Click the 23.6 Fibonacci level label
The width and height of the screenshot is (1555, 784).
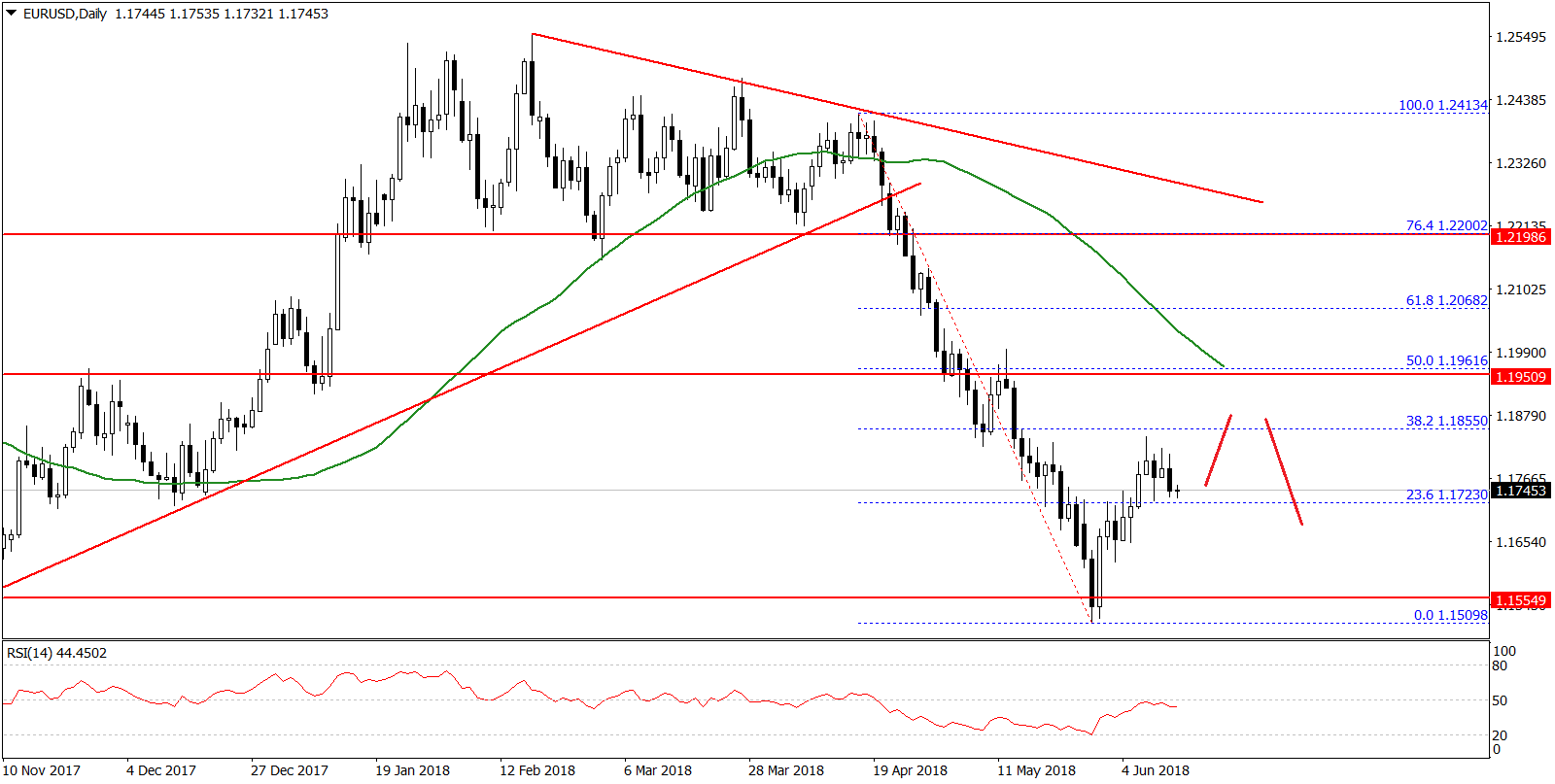click(x=1446, y=494)
